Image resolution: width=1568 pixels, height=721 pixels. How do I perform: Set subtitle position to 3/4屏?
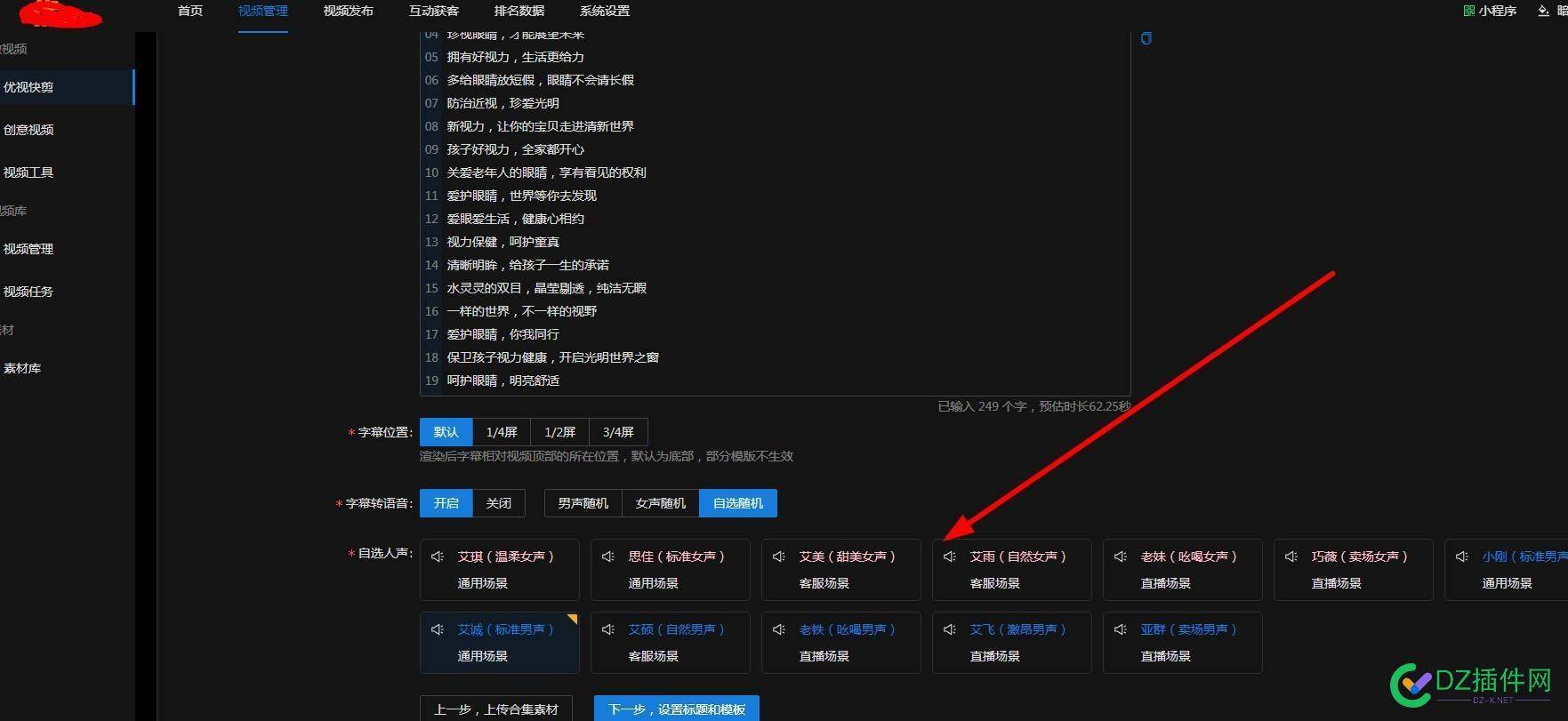[x=618, y=432]
